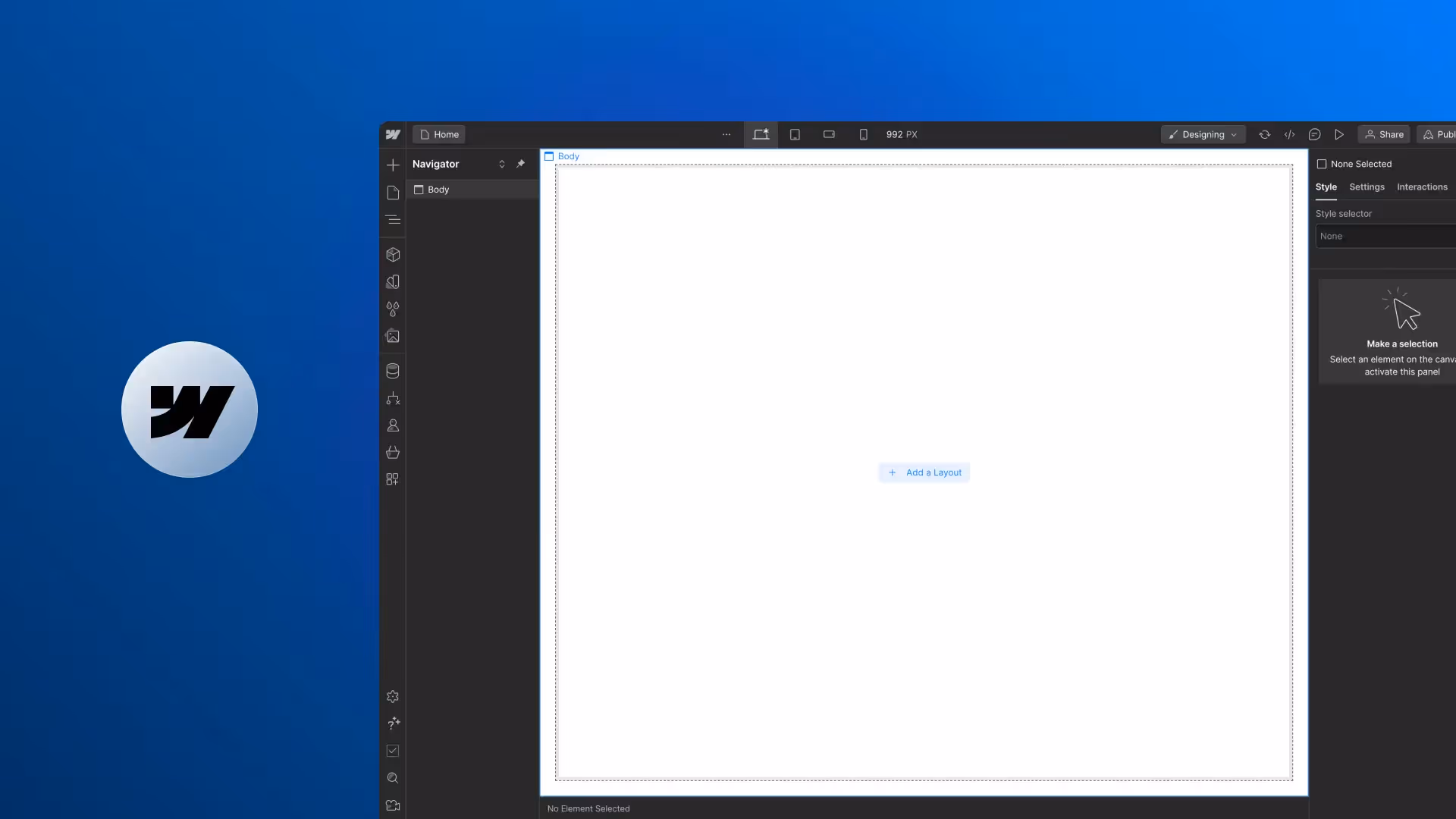Toggle pin on Navigator panel
1456x819 pixels.
520,164
